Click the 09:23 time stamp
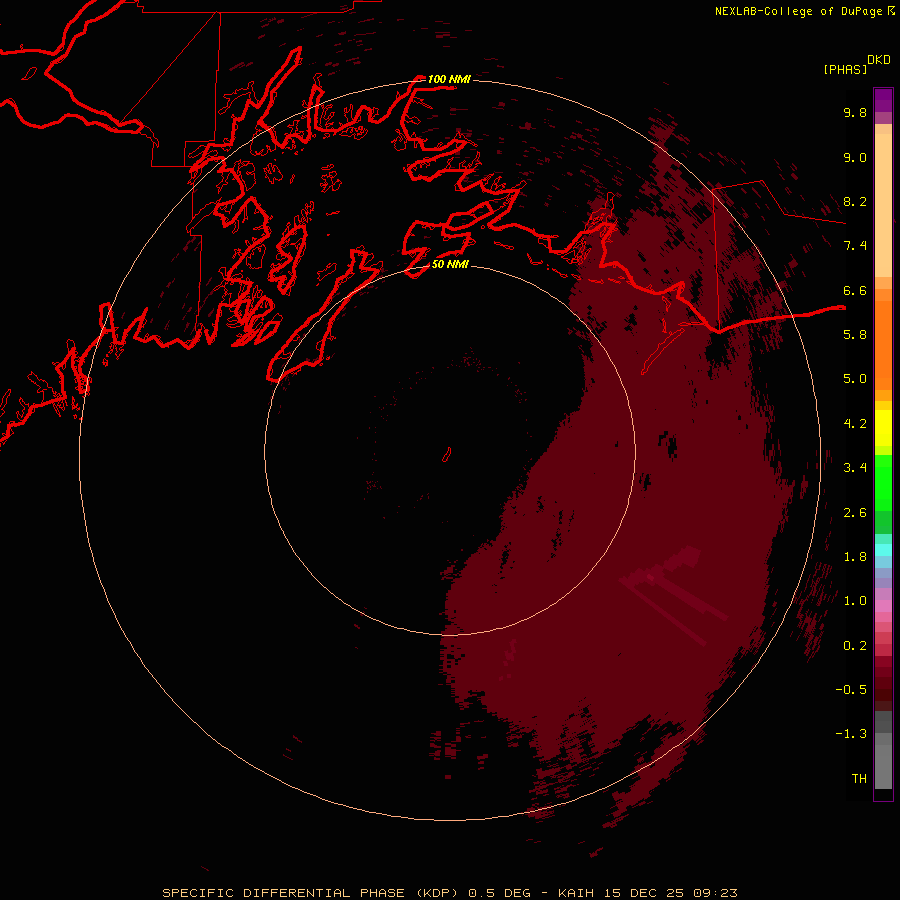This screenshot has width=900, height=900. point(715,893)
